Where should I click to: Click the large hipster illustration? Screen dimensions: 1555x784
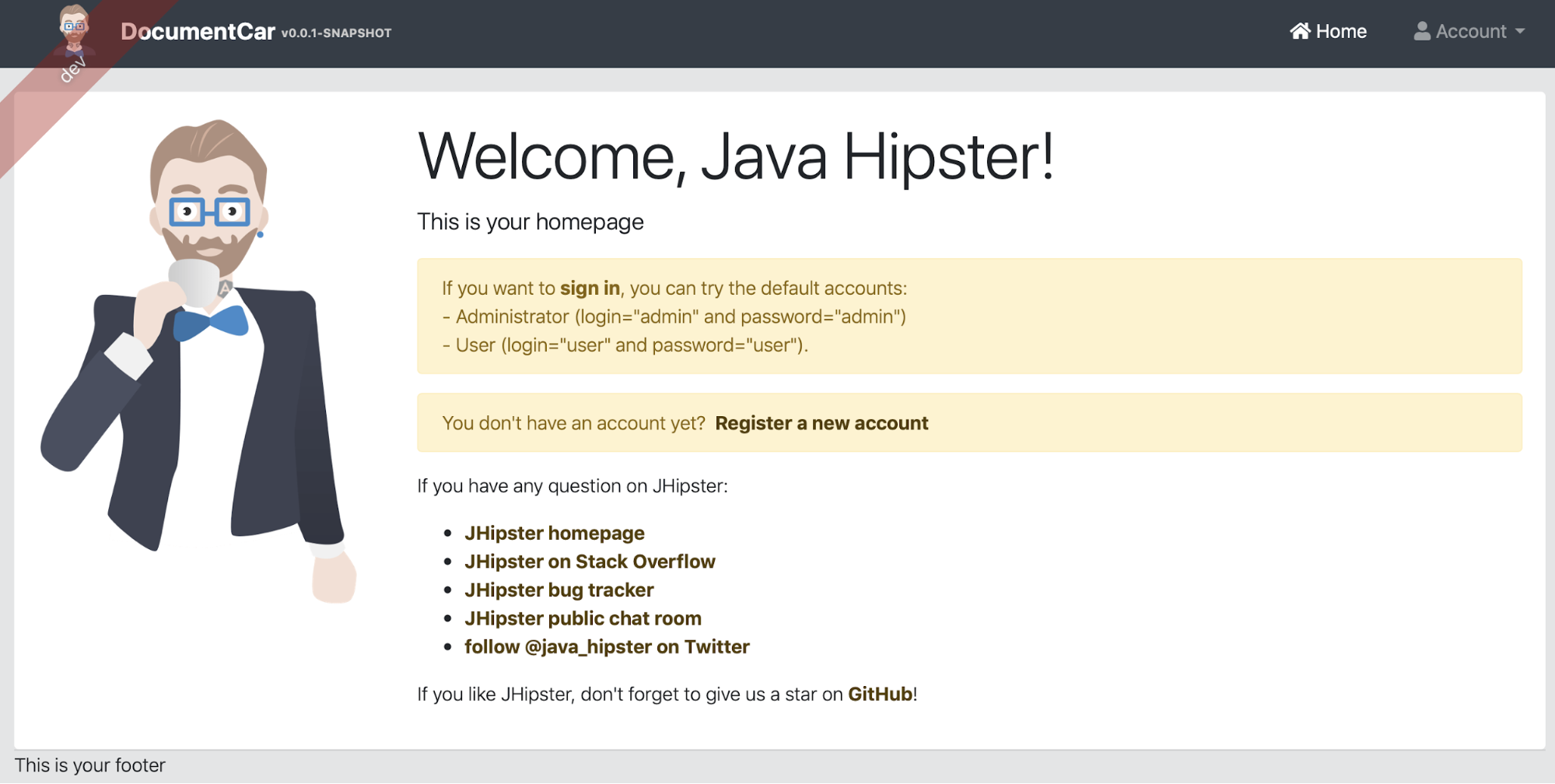[x=198, y=362]
